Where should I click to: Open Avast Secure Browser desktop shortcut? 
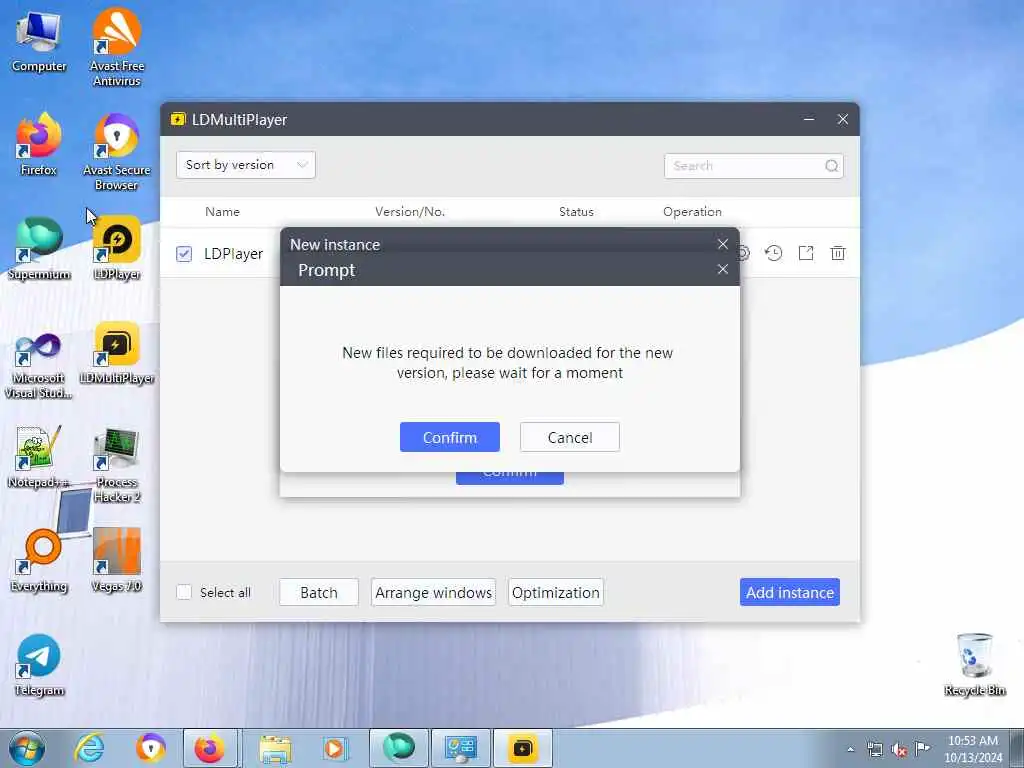116,152
